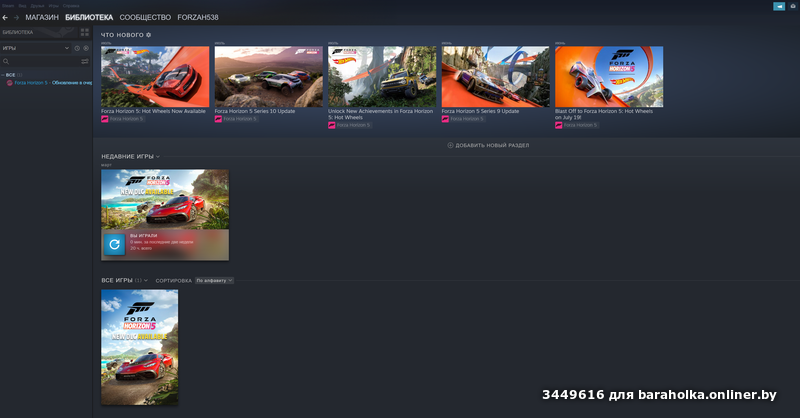Viewport: 800px width, 418px height.
Task: Open advanced filter options icon in search bar
Action: click(x=85, y=61)
